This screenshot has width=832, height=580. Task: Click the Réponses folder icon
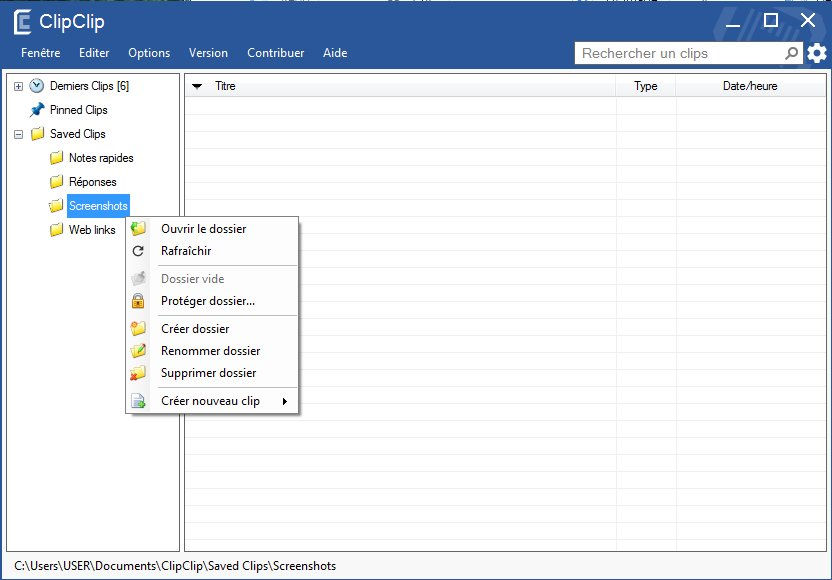pos(56,182)
